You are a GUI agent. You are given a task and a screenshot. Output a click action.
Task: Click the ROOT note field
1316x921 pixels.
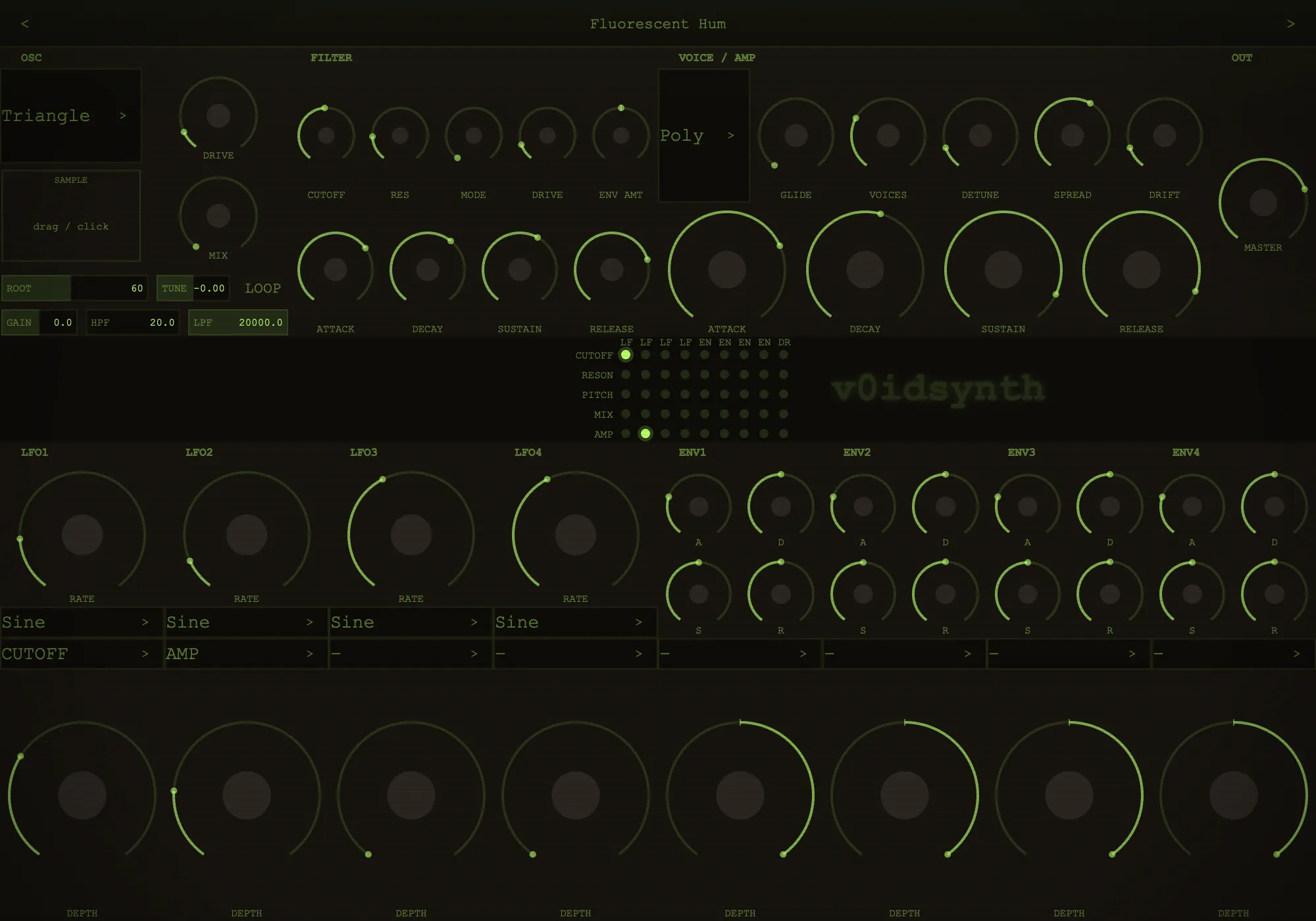(74, 288)
